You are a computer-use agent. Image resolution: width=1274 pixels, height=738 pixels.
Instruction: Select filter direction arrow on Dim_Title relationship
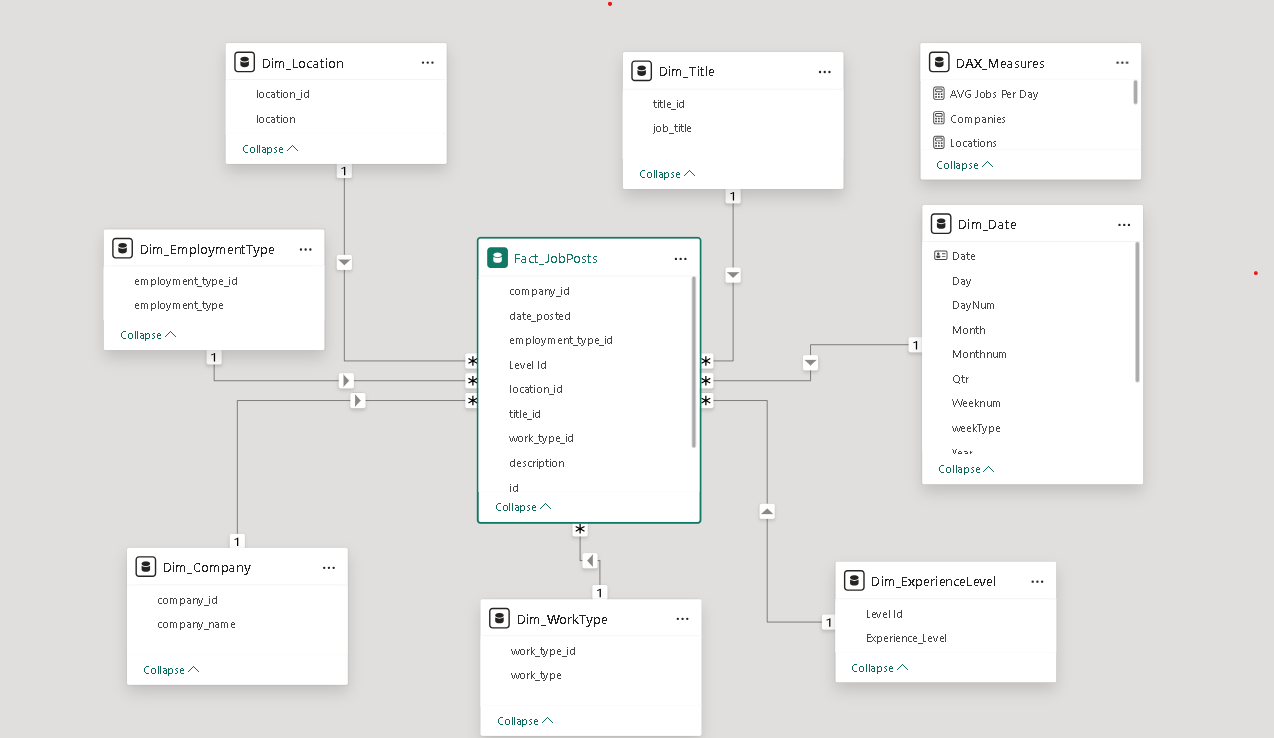click(733, 274)
